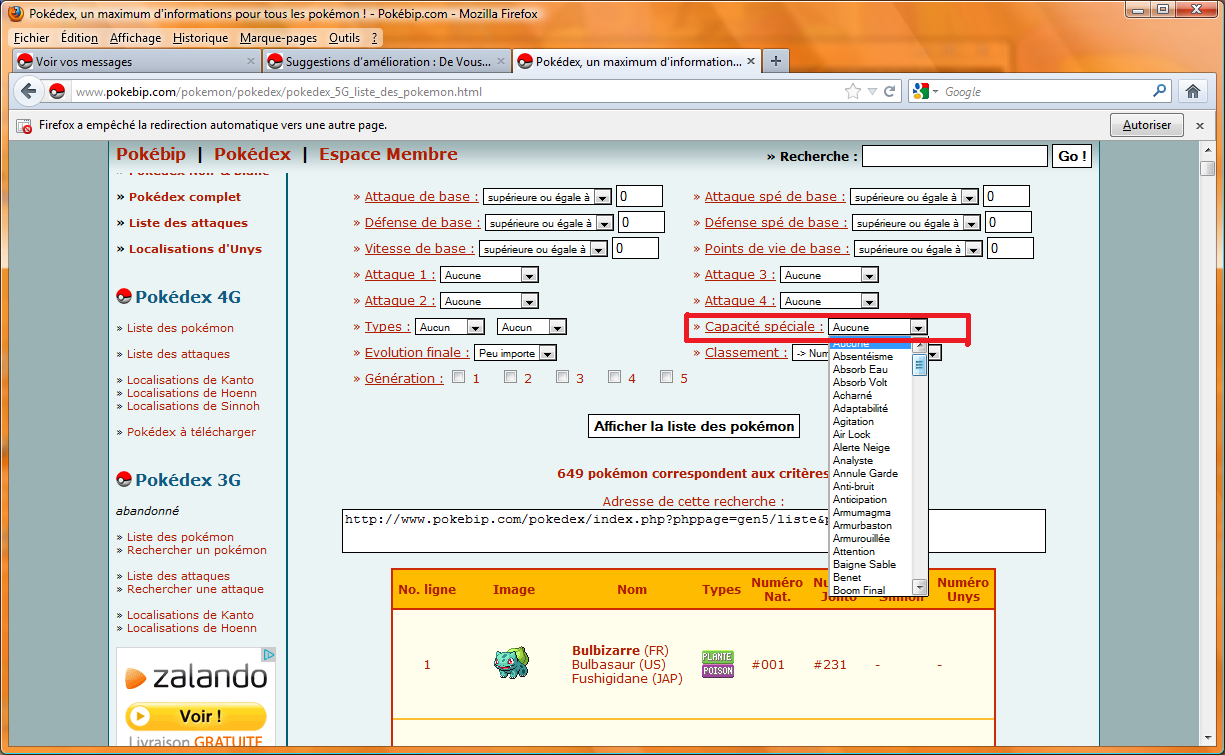1225x755 pixels.
Task: Click the Recherche text field
Action: coord(954,156)
